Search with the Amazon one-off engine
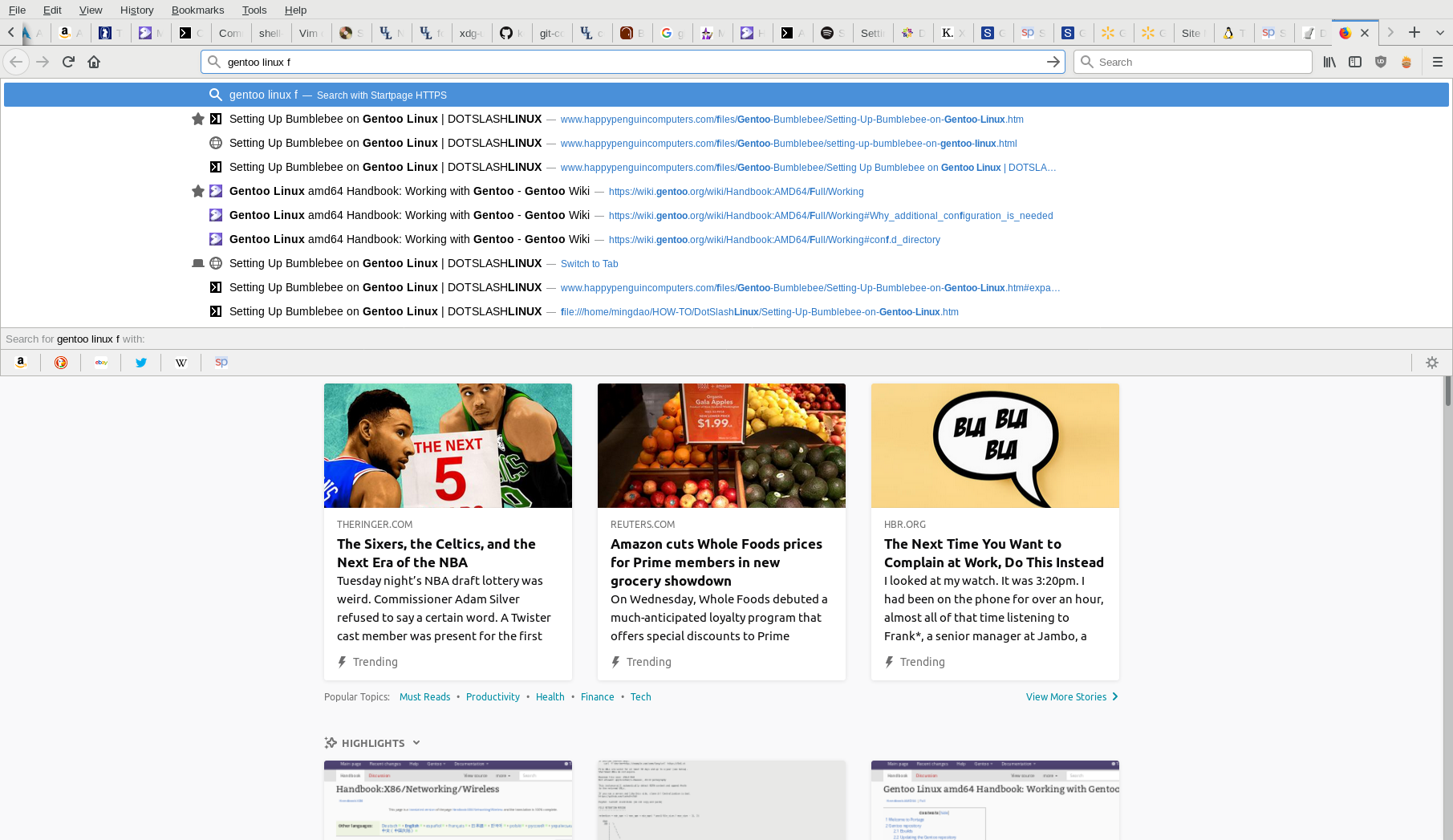The image size is (1453, 840). [21, 363]
